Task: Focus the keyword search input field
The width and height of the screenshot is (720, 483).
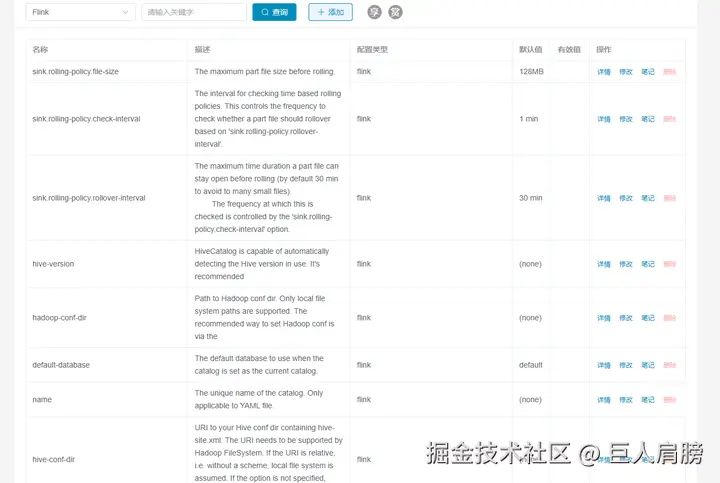Action: [194, 12]
